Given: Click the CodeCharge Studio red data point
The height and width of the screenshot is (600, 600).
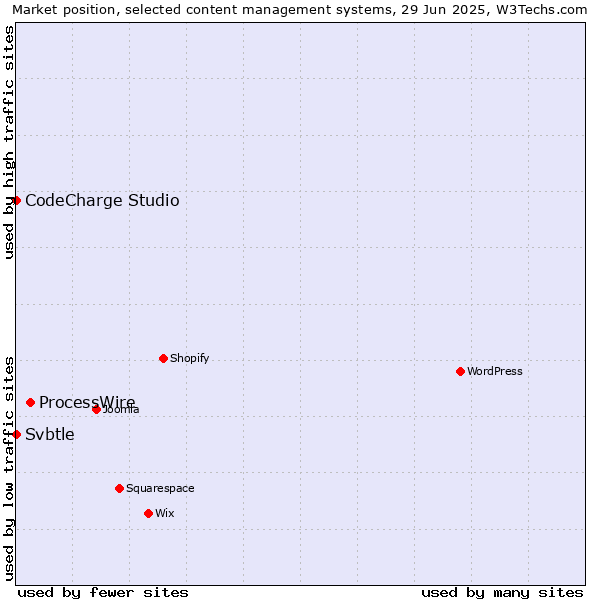Looking at the screenshot, I should [16, 201].
